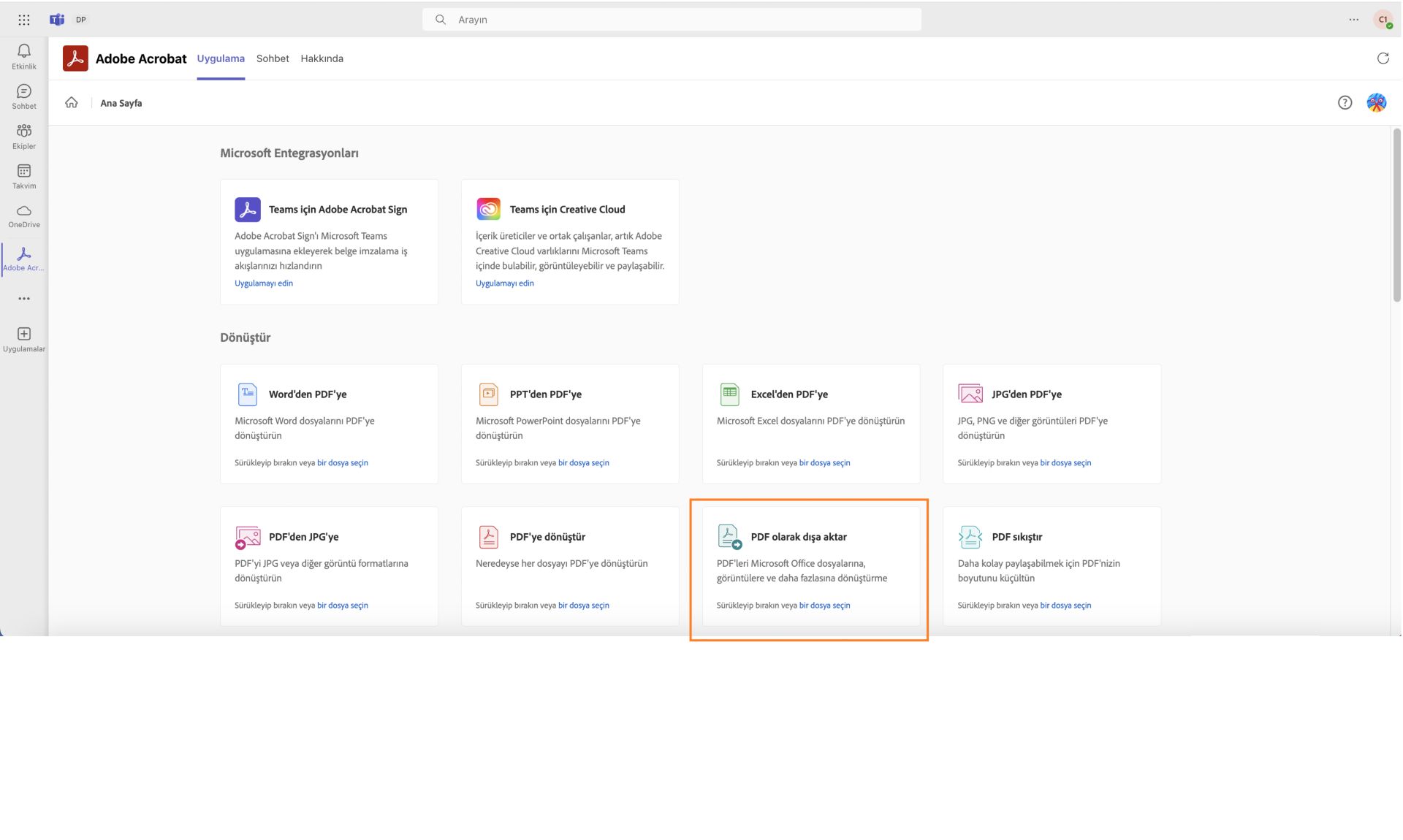Select a file in JPG'den PDF'ye card
The image size is (1403, 840).
(1065, 463)
